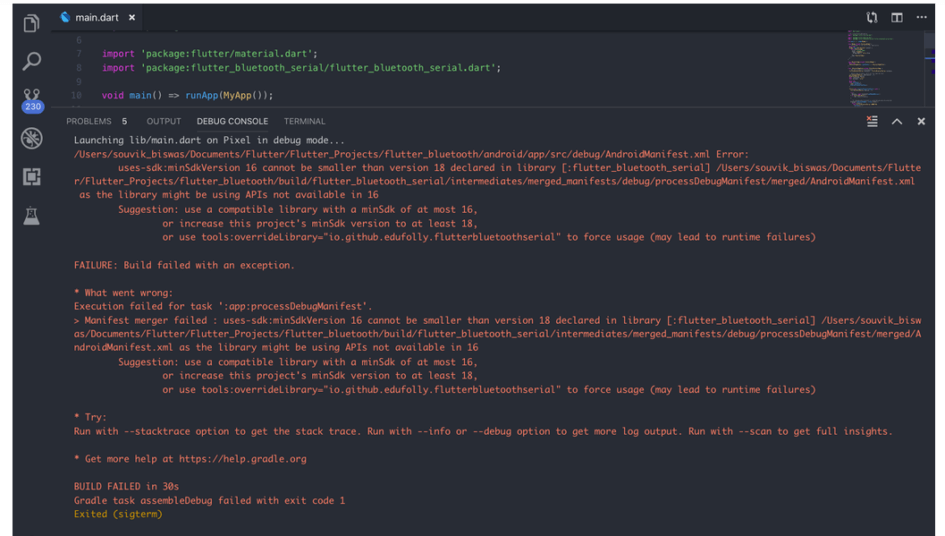Click the Open Changes icon in editor title
Screen dimensions: 945x536
tap(872, 17)
